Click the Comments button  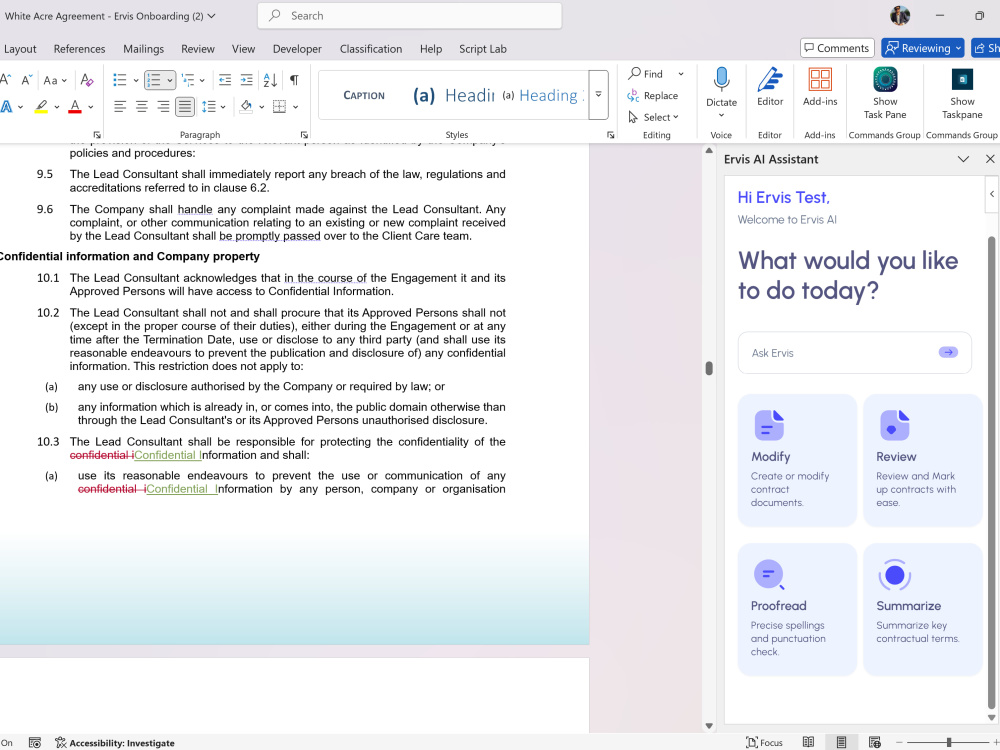click(x=837, y=48)
